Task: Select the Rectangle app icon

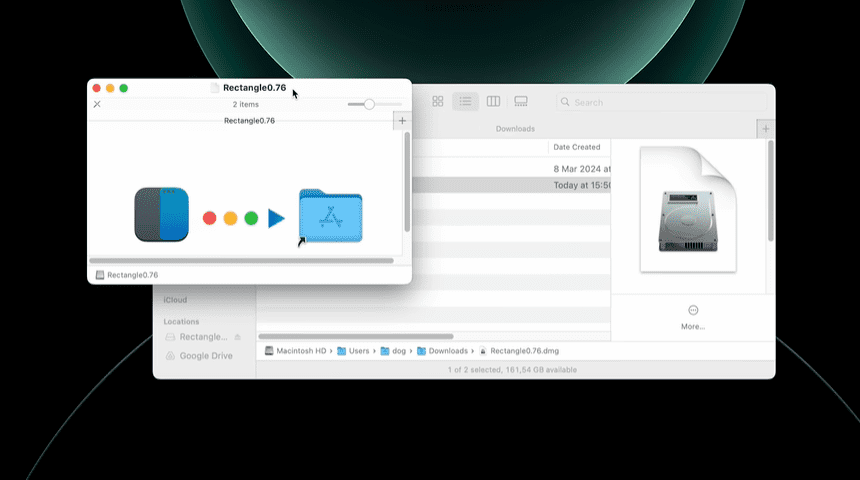Action: [x=161, y=214]
